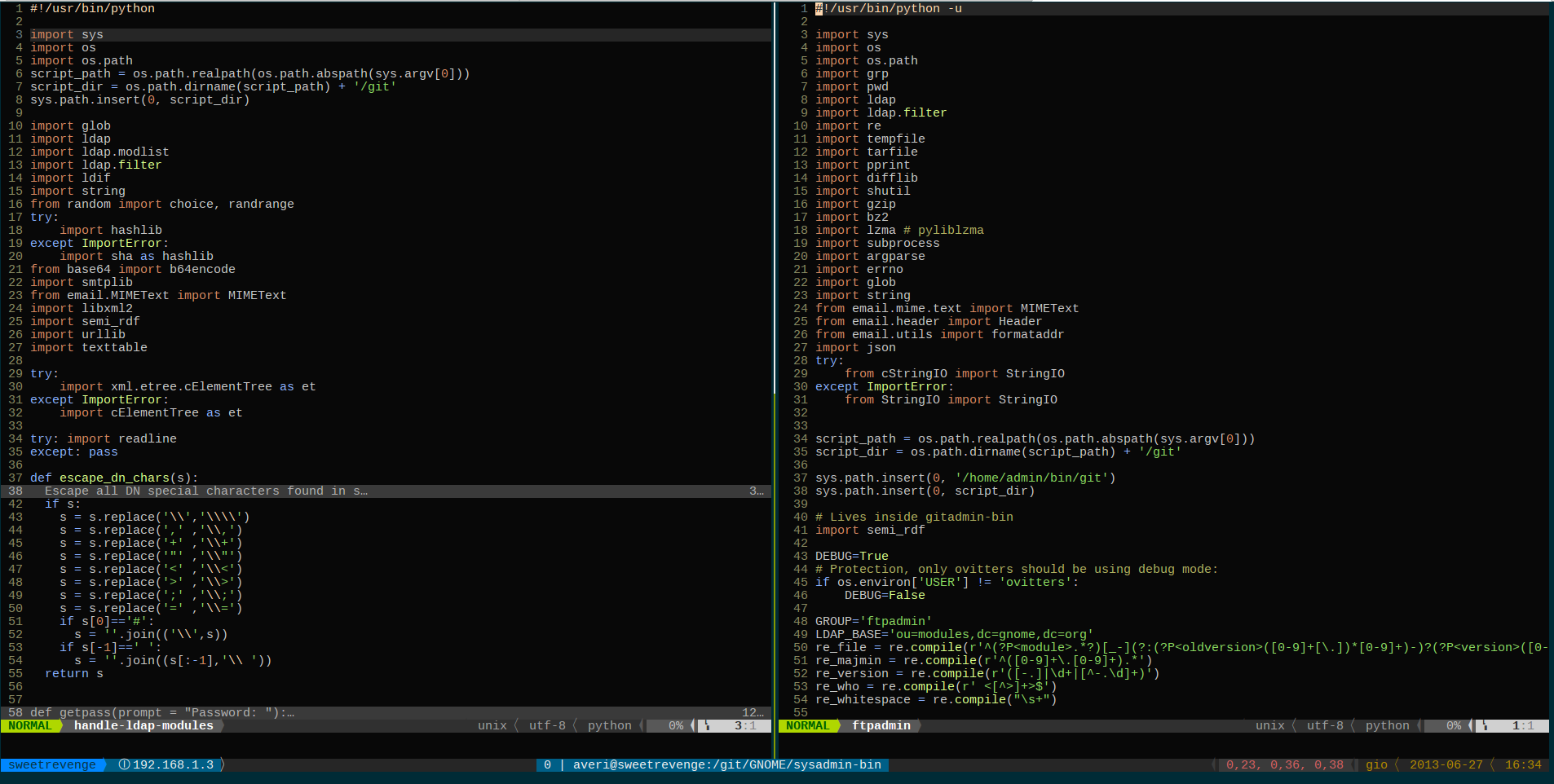Click the 'ftpadmin' filename in the statusline
The height and width of the screenshot is (784, 1554).
click(x=881, y=725)
